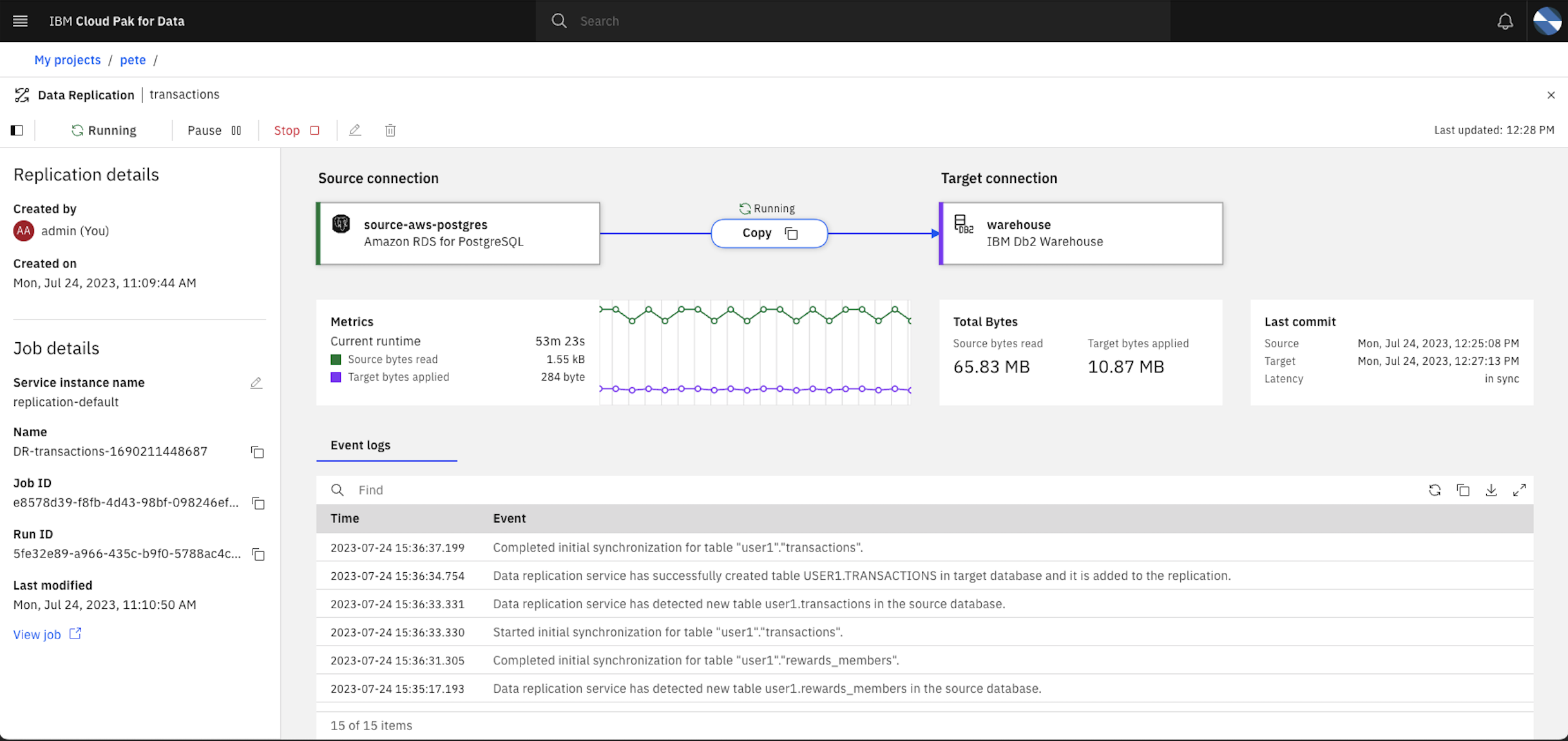Click the Copy Run ID icon
Screen dimensions: 1568x741
(257, 554)
